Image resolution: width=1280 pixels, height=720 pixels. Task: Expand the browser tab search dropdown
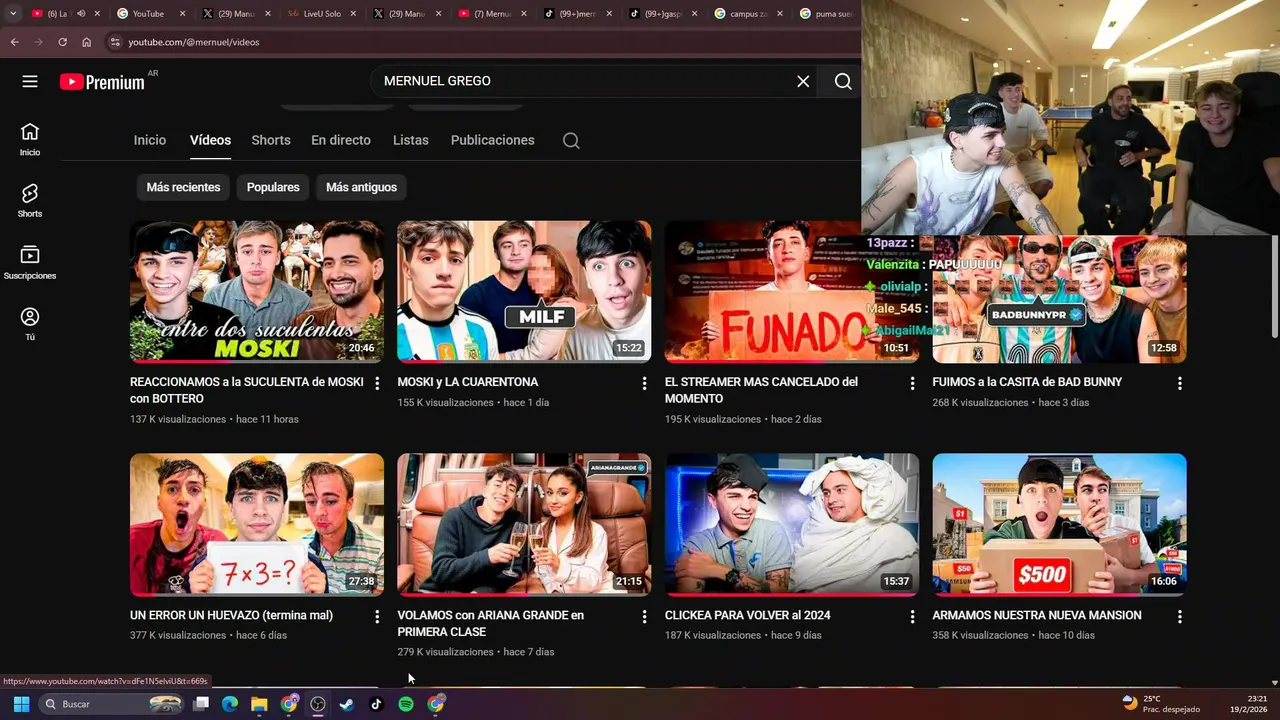point(12,14)
